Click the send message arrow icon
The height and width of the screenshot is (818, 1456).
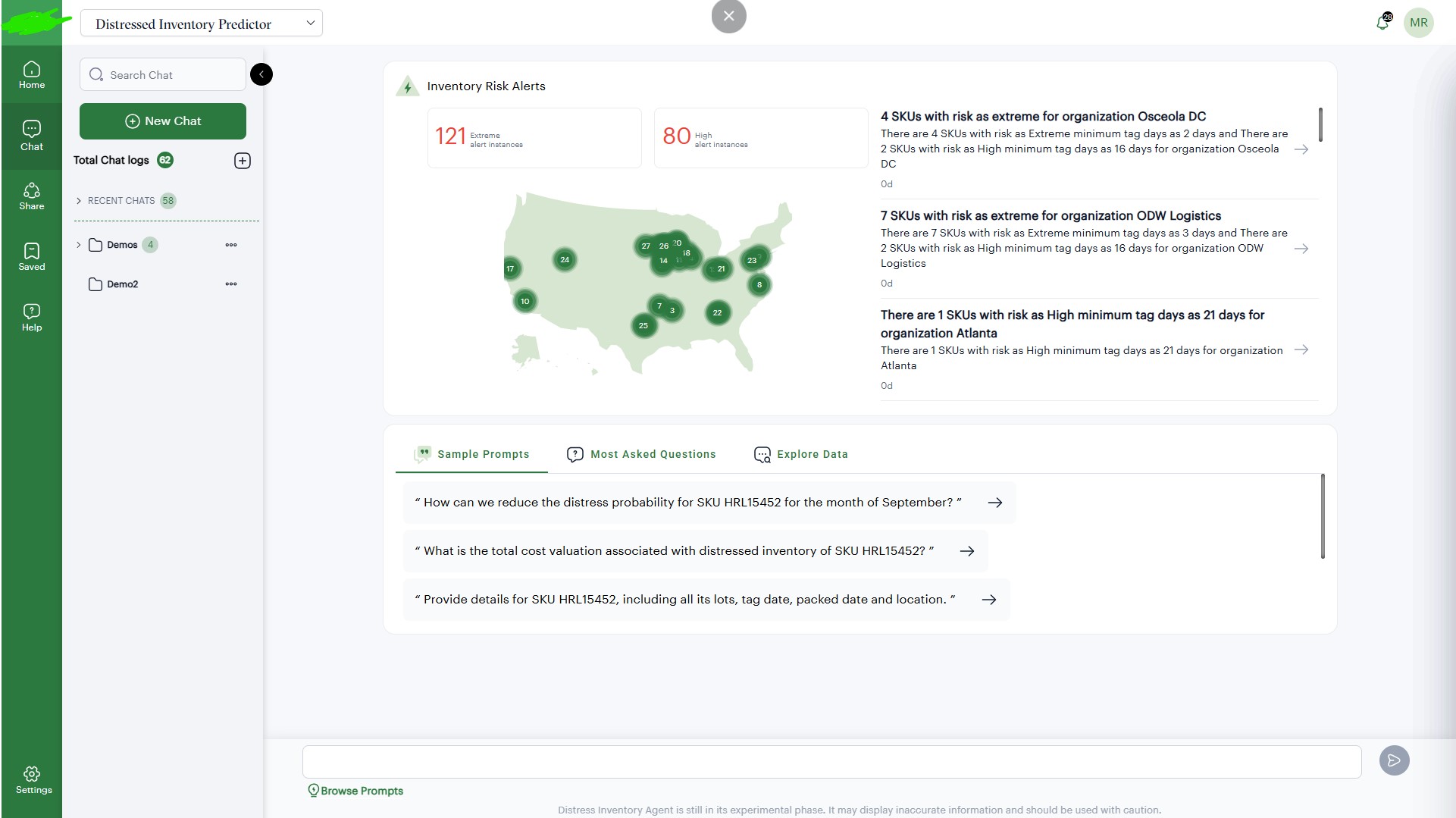tap(1394, 760)
